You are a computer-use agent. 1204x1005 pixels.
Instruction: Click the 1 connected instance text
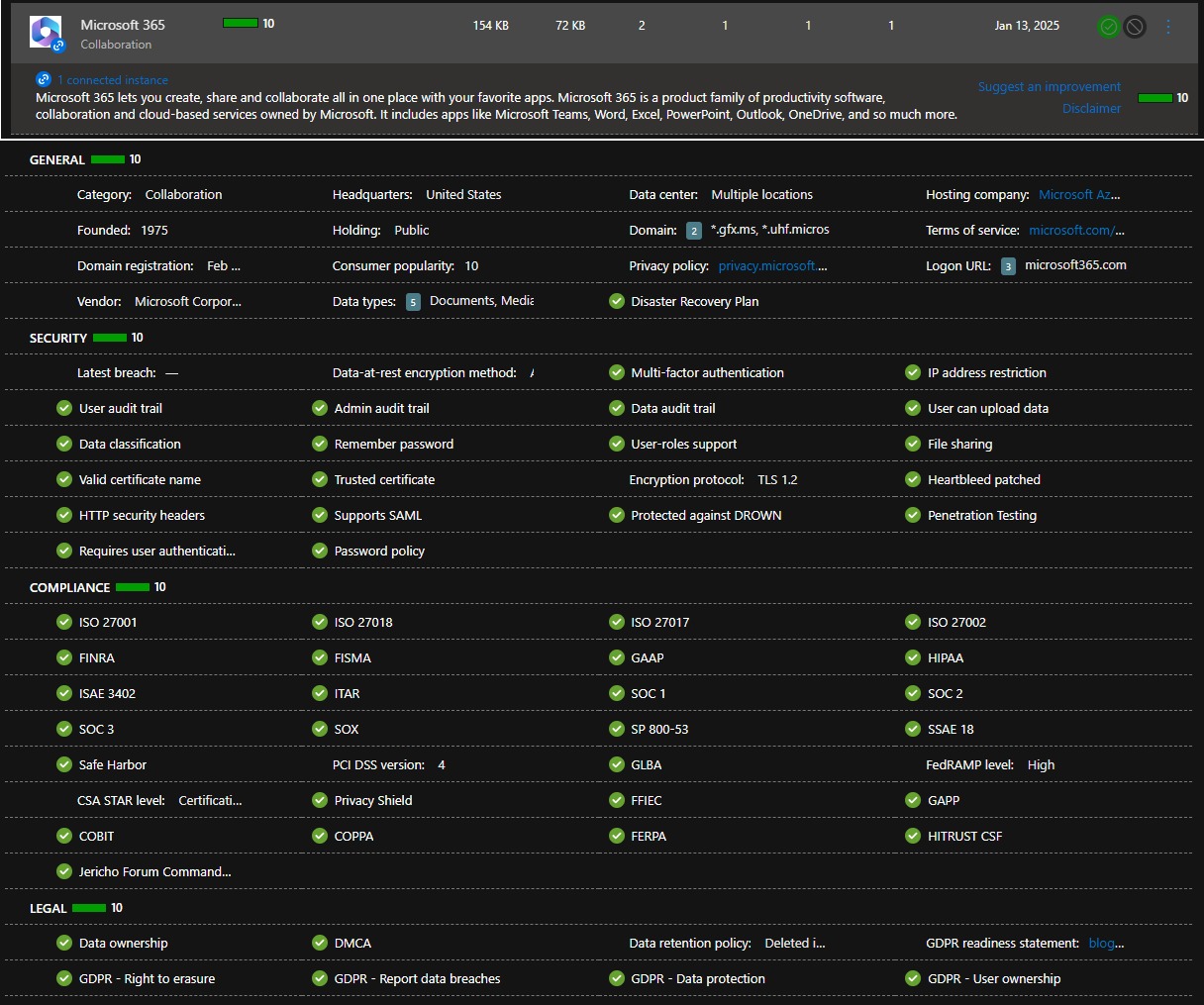click(x=113, y=79)
